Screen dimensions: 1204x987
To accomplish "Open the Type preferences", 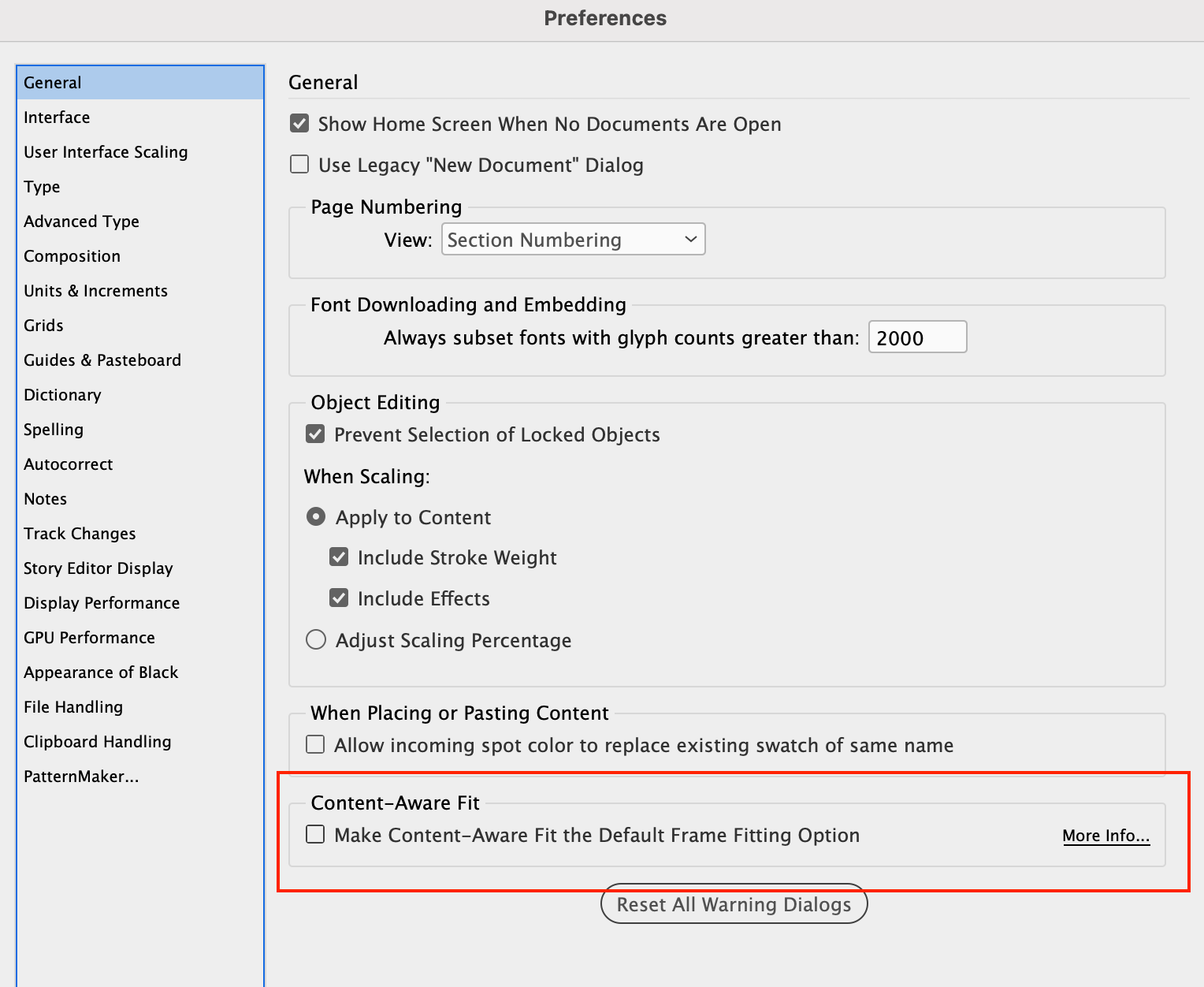I will (x=140, y=187).
